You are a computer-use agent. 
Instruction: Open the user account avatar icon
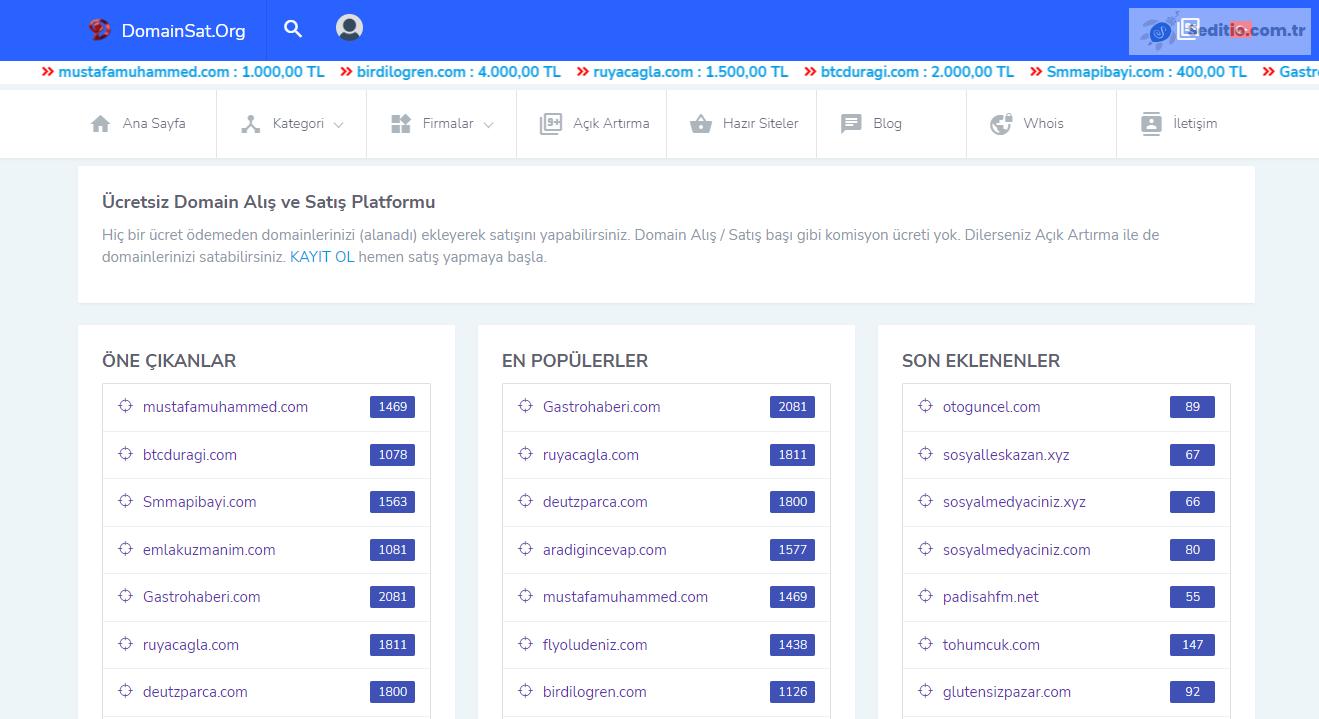point(349,28)
